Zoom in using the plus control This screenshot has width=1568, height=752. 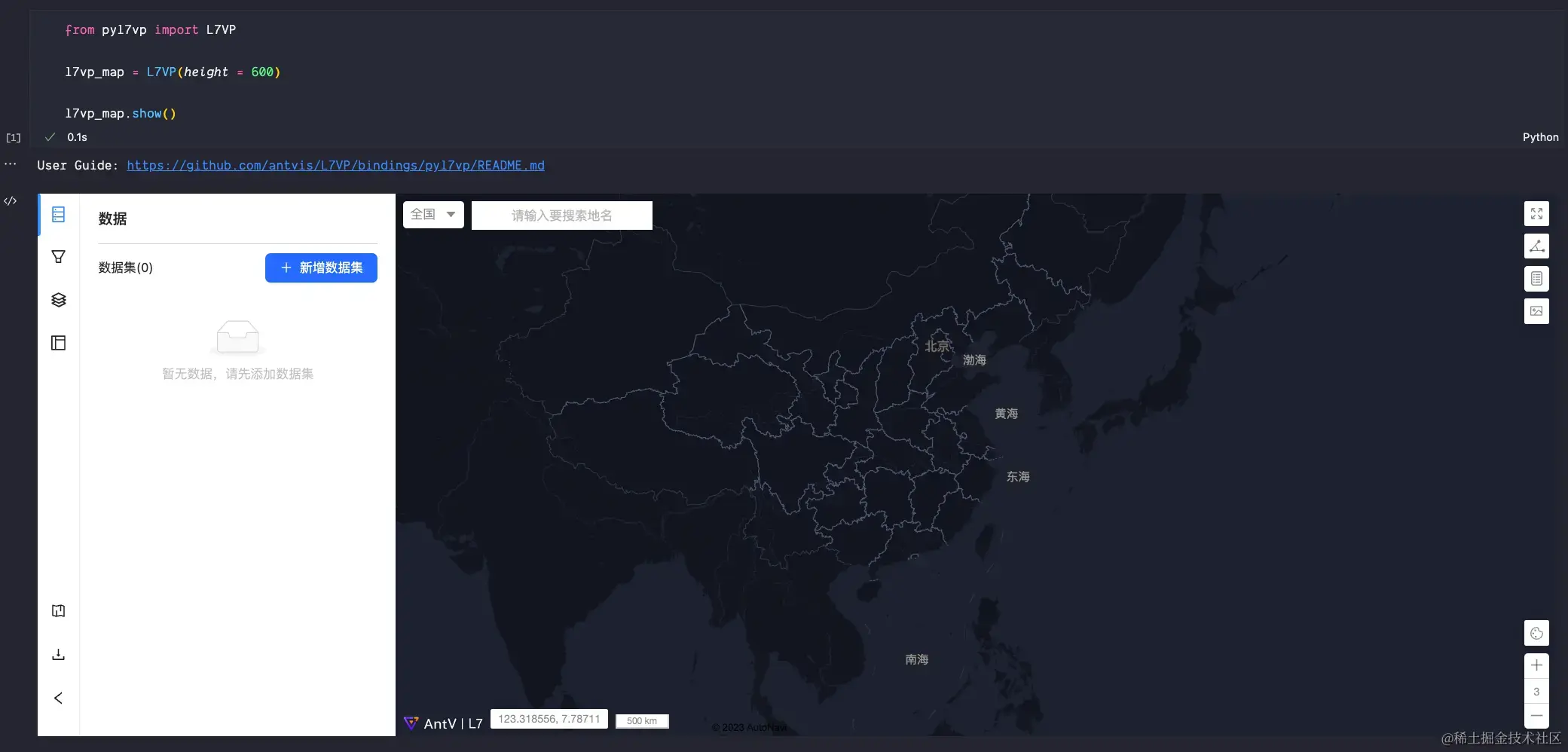pos(1536,665)
